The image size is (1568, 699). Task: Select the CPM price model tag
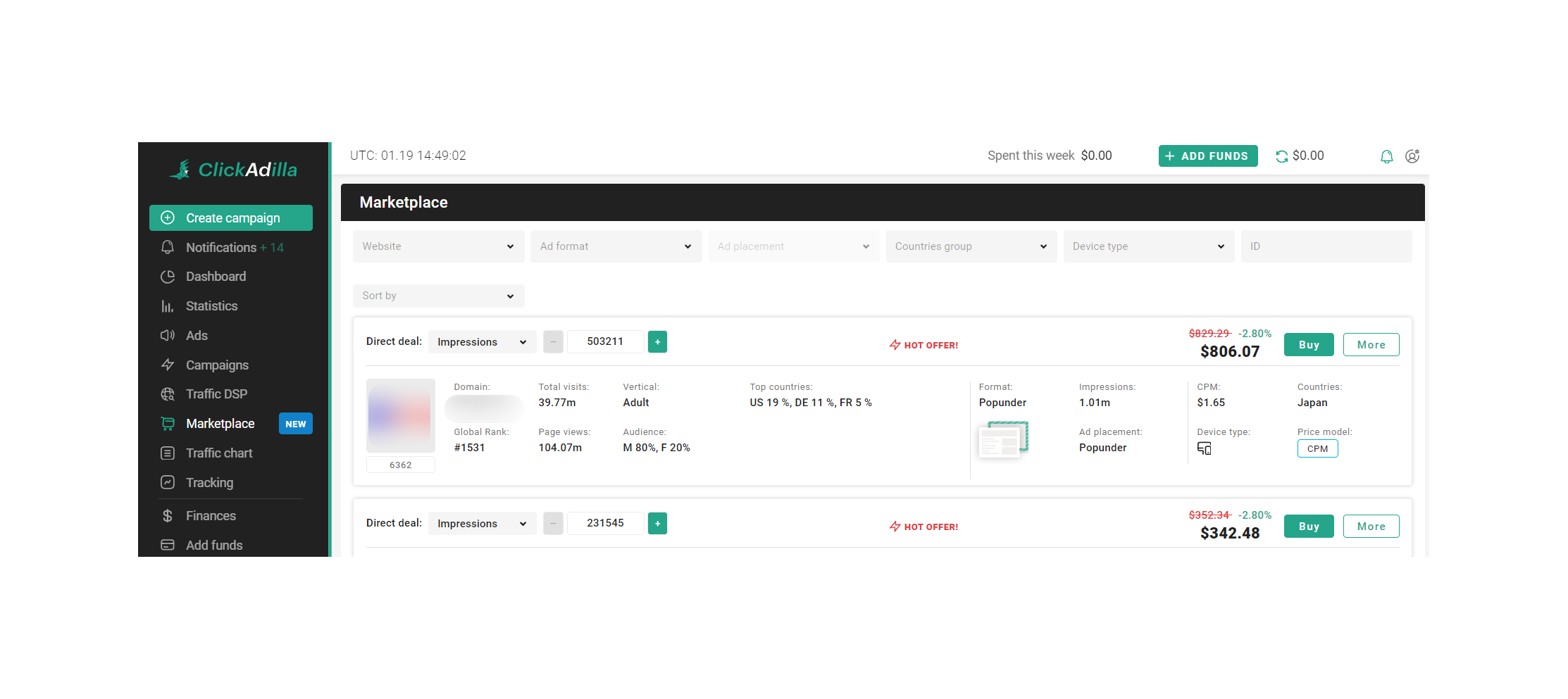tap(1317, 449)
